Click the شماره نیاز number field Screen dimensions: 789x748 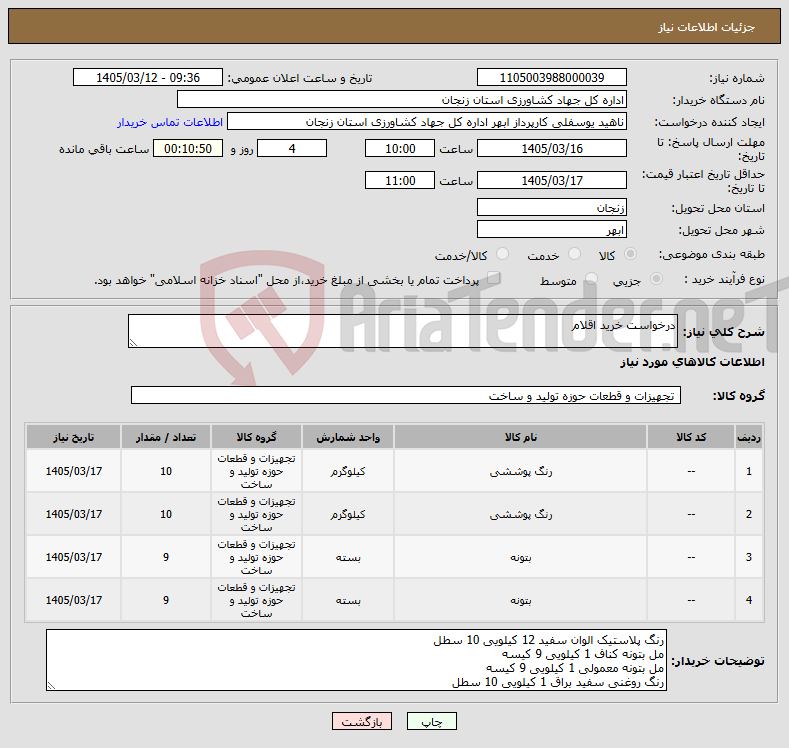(x=551, y=77)
